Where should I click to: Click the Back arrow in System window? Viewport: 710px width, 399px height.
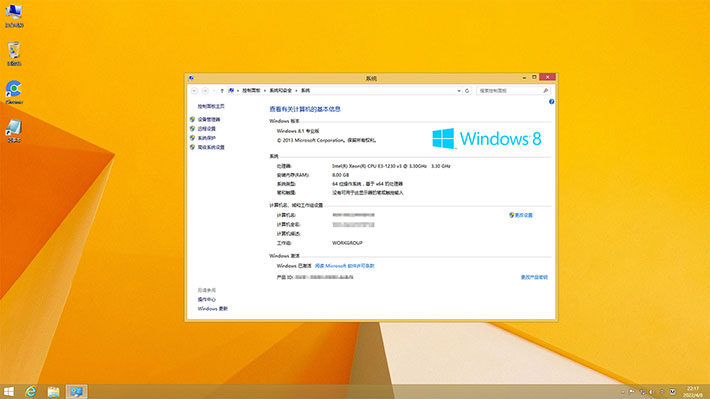[194, 91]
